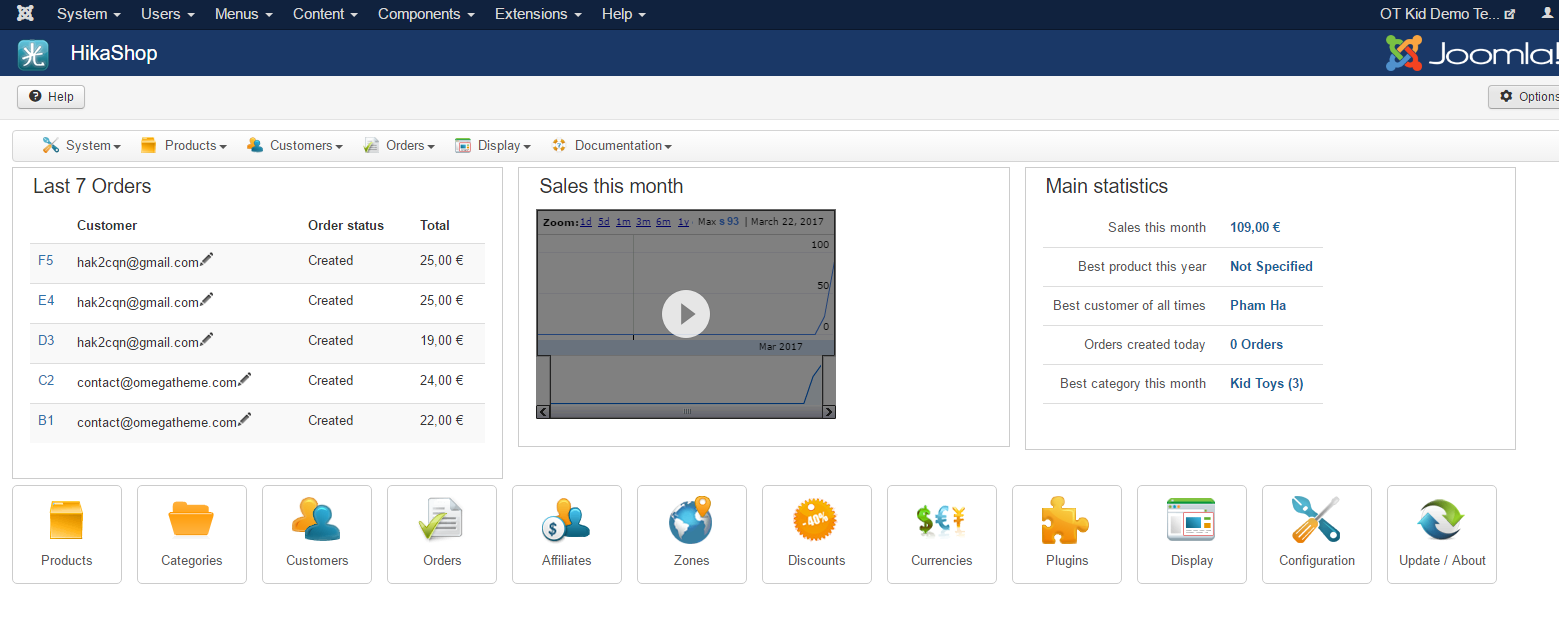This screenshot has width=1559, height=617.
Task: Open the Categories folder icon
Action: 192,534
